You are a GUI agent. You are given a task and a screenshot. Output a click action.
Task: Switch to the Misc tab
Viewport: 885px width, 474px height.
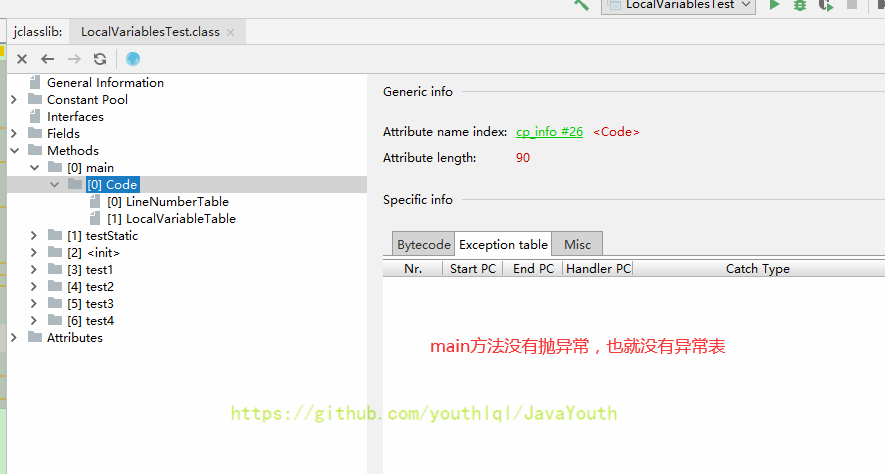(577, 244)
